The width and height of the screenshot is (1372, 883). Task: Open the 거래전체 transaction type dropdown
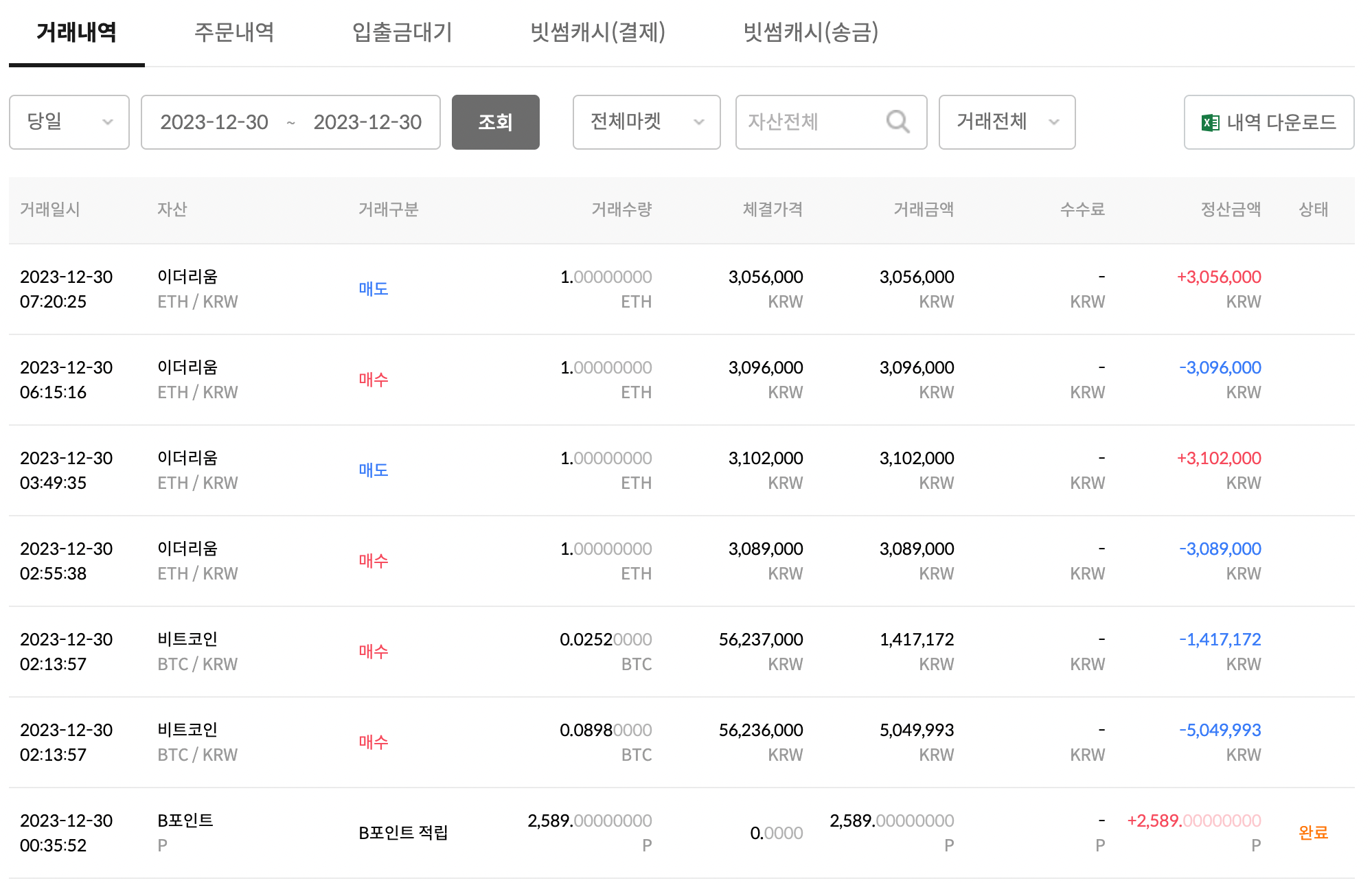click(1006, 122)
